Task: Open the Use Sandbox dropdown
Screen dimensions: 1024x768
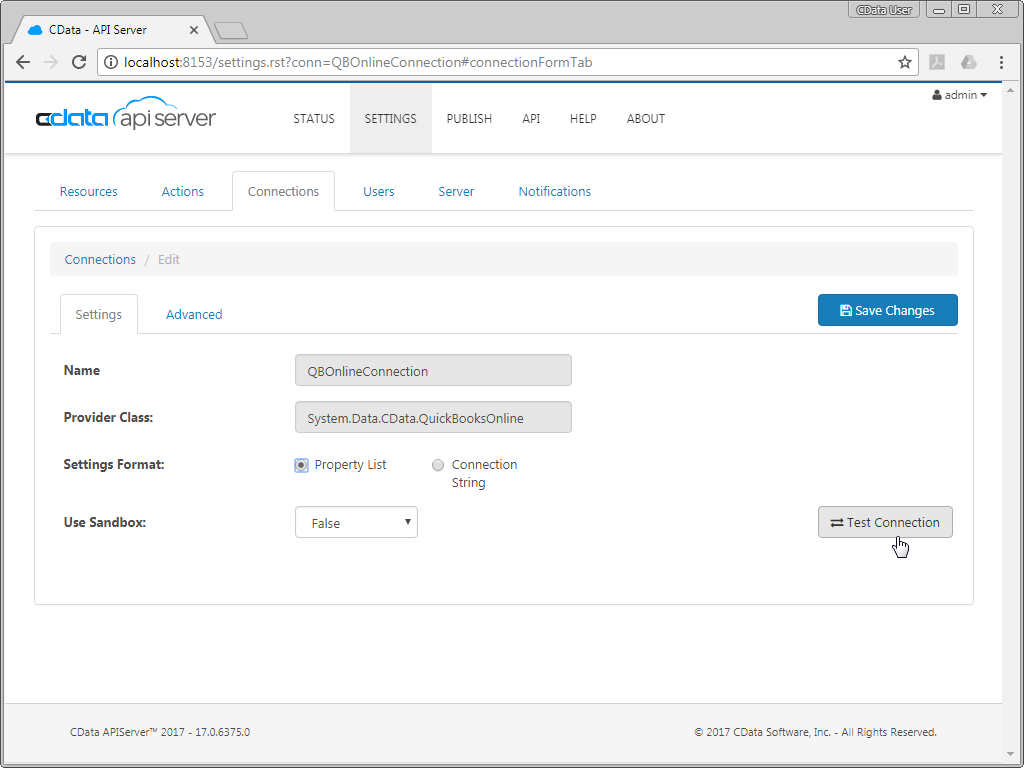Action: tap(356, 522)
